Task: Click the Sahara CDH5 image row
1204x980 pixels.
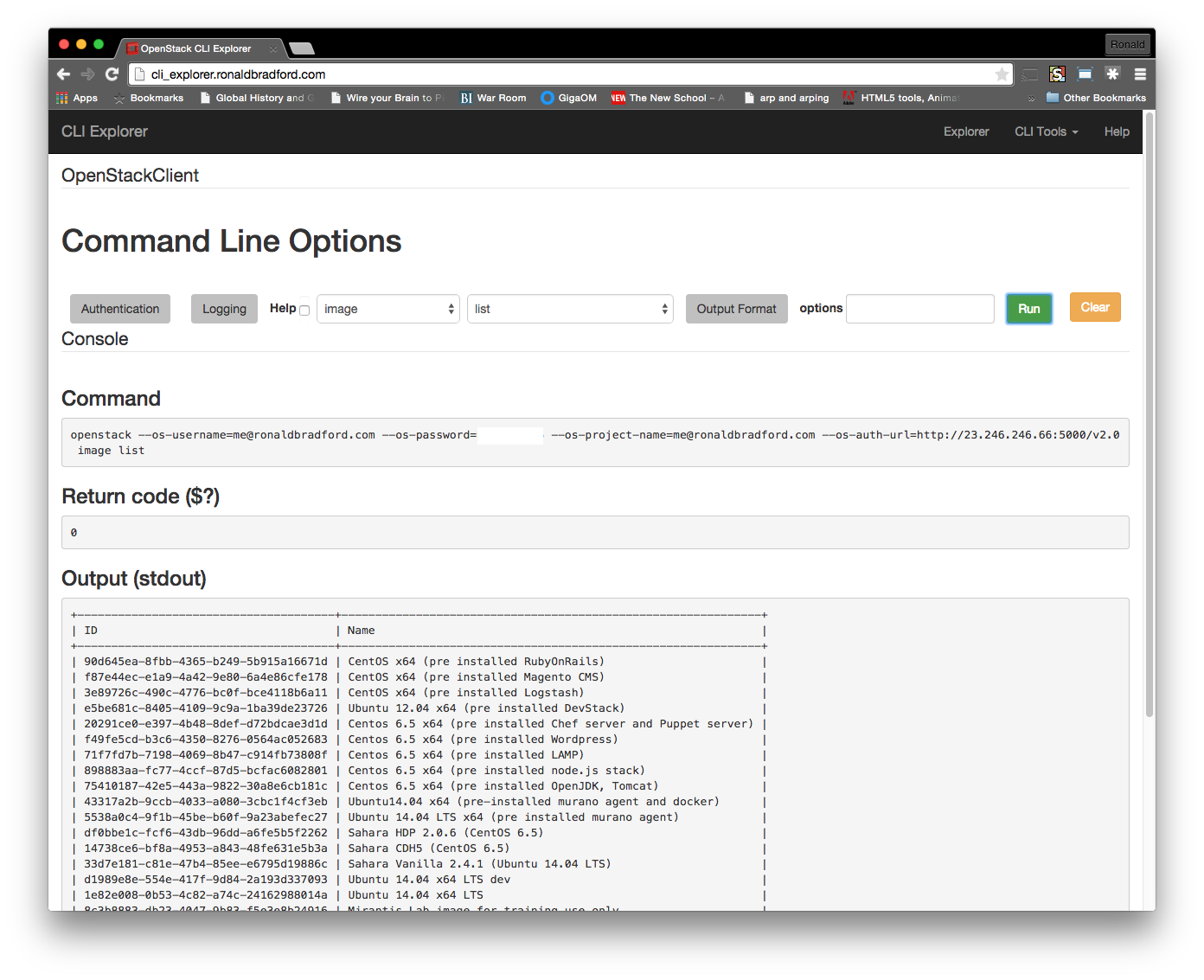Action: coord(419,849)
